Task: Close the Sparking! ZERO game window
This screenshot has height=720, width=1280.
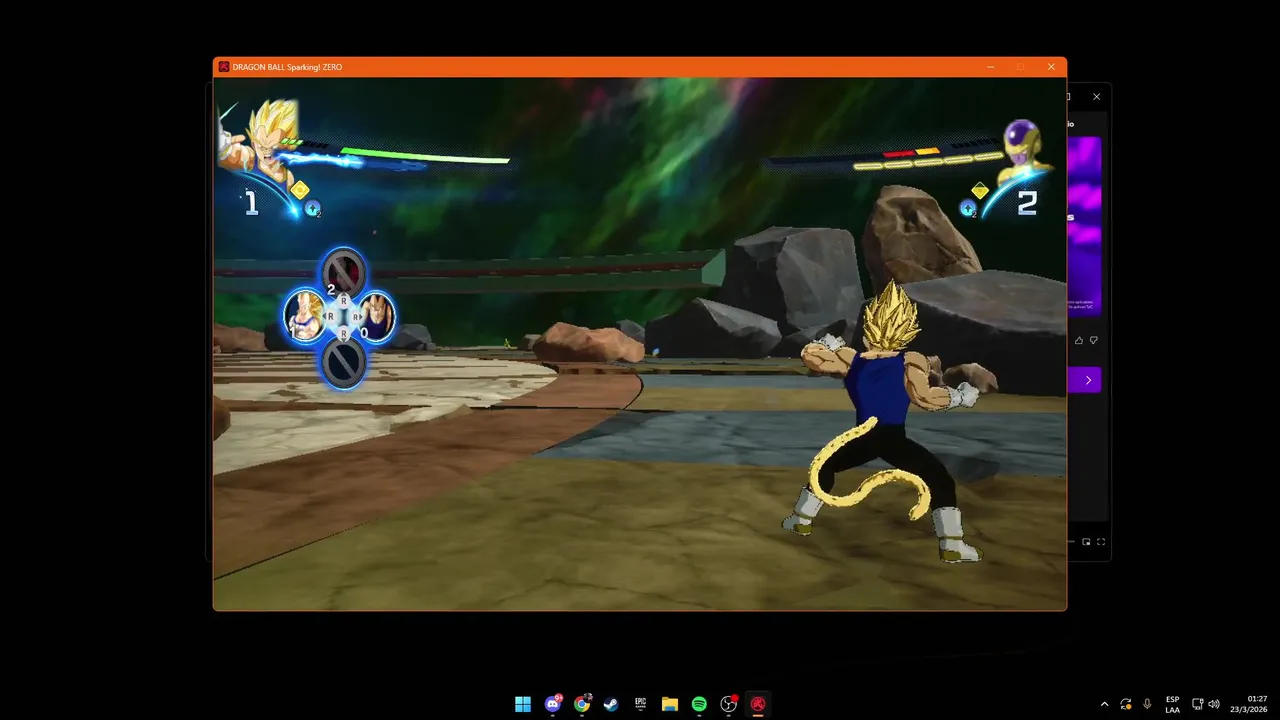Action: pyautogui.click(x=1051, y=67)
